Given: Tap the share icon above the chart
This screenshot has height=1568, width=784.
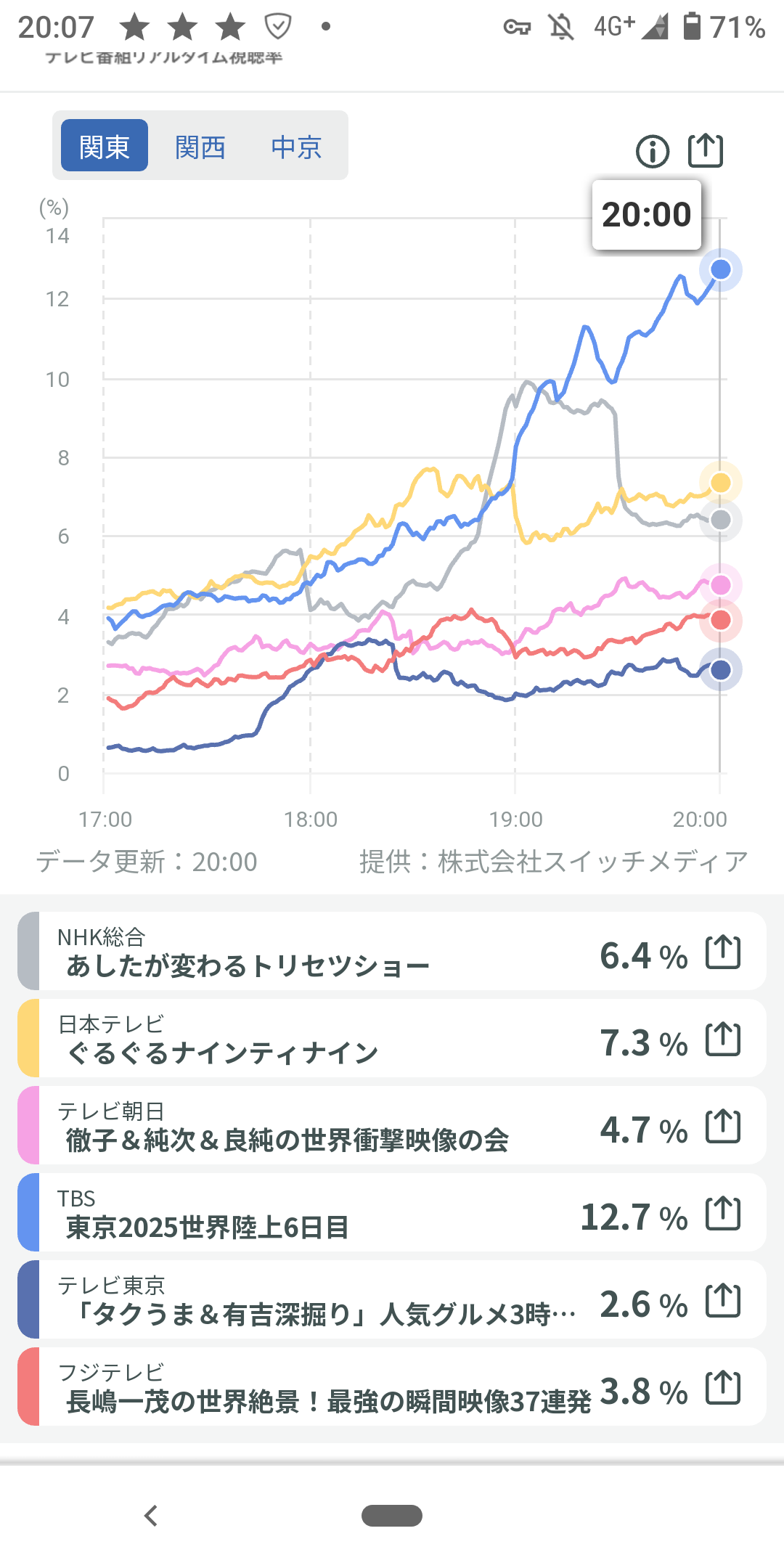Looking at the screenshot, I should point(705,151).
